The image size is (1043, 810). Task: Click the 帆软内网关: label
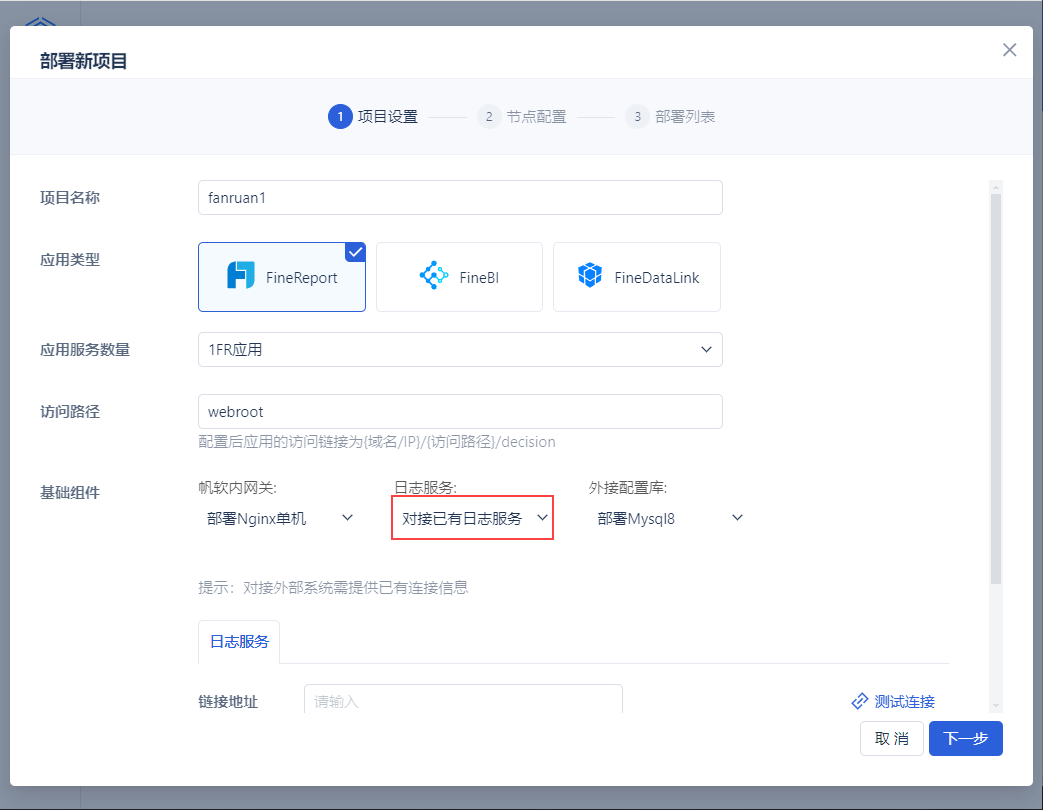click(237, 487)
